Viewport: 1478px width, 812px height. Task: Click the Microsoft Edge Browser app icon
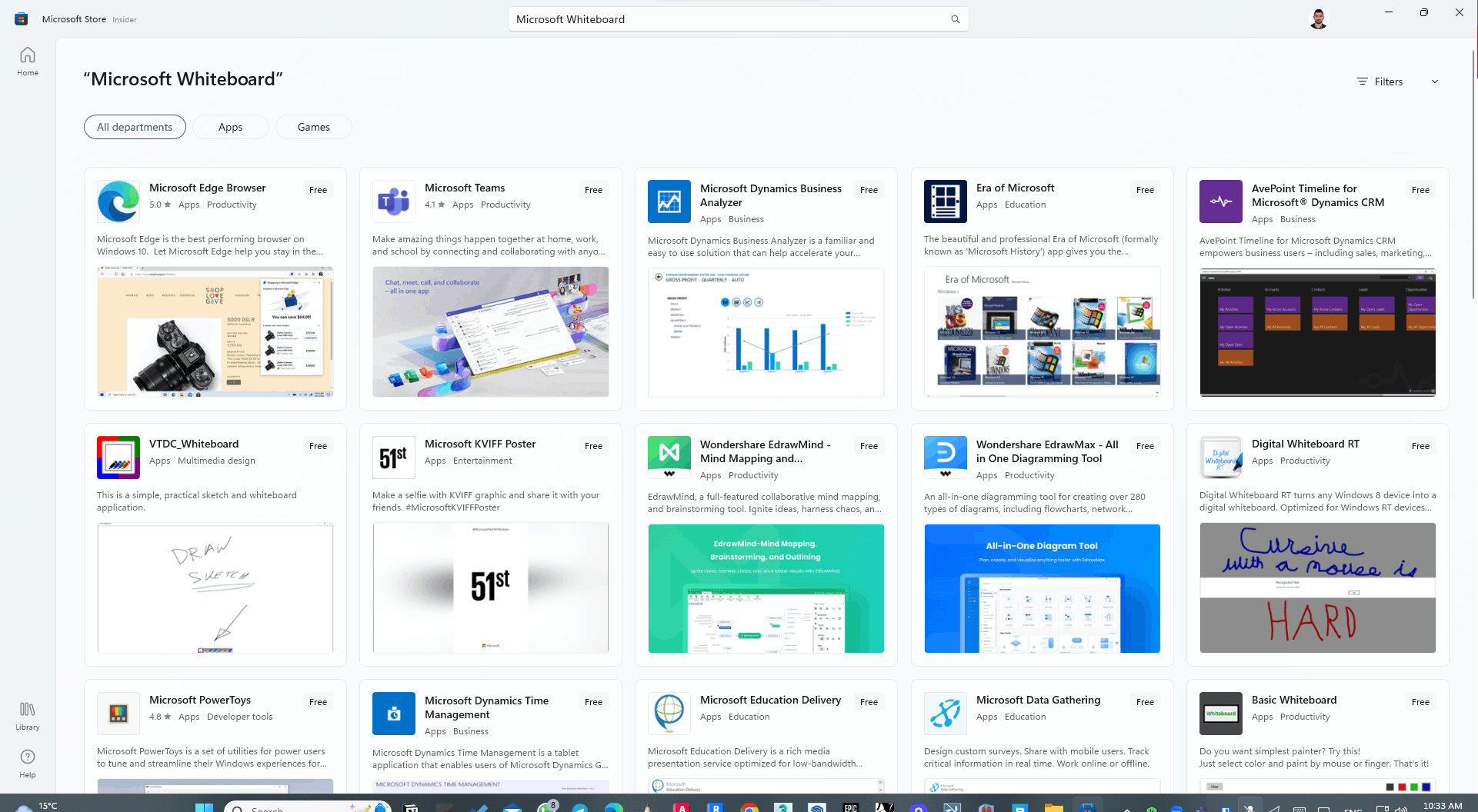[118, 201]
